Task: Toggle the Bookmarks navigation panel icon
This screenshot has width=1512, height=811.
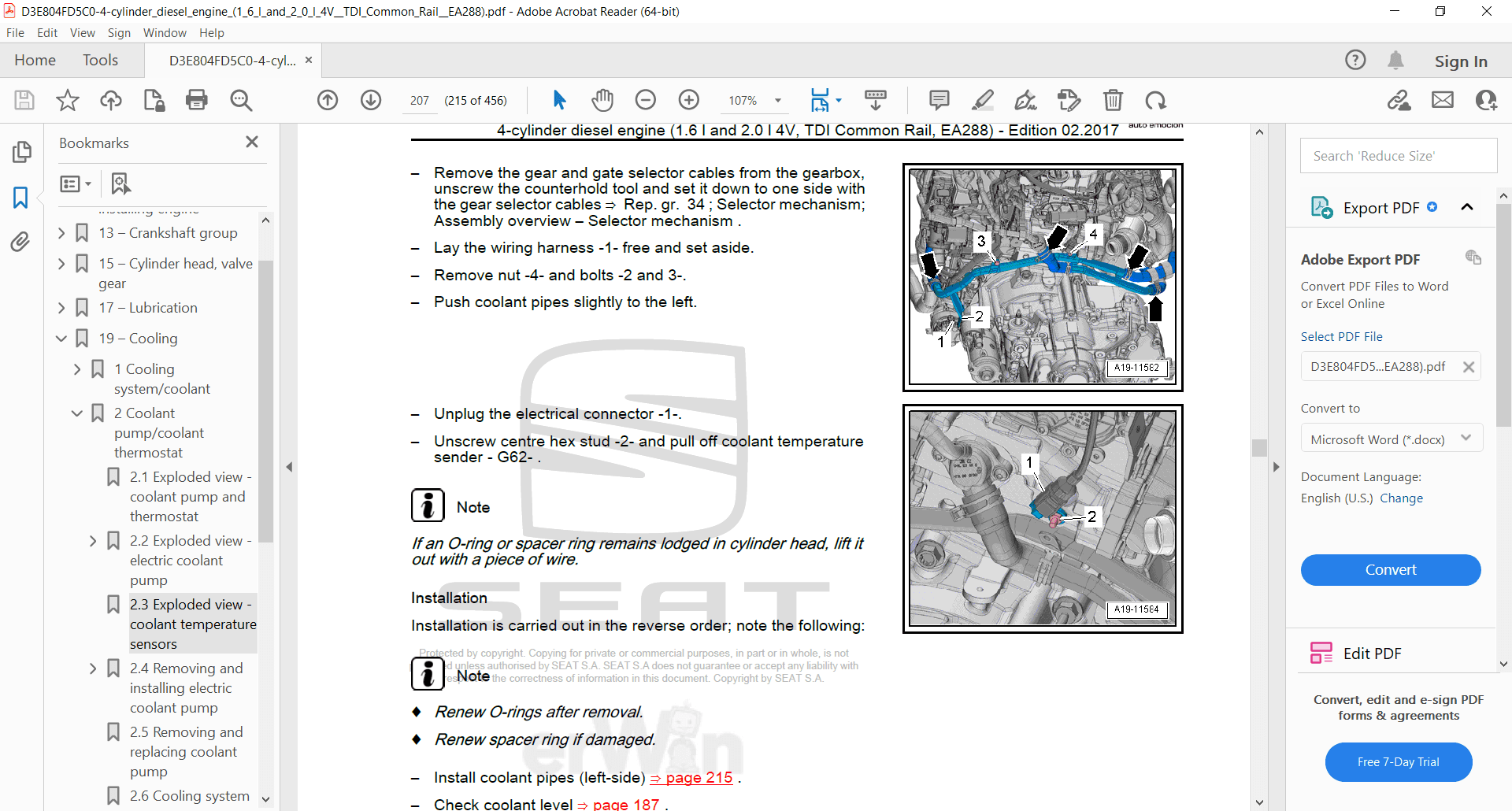Action: (x=20, y=197)
